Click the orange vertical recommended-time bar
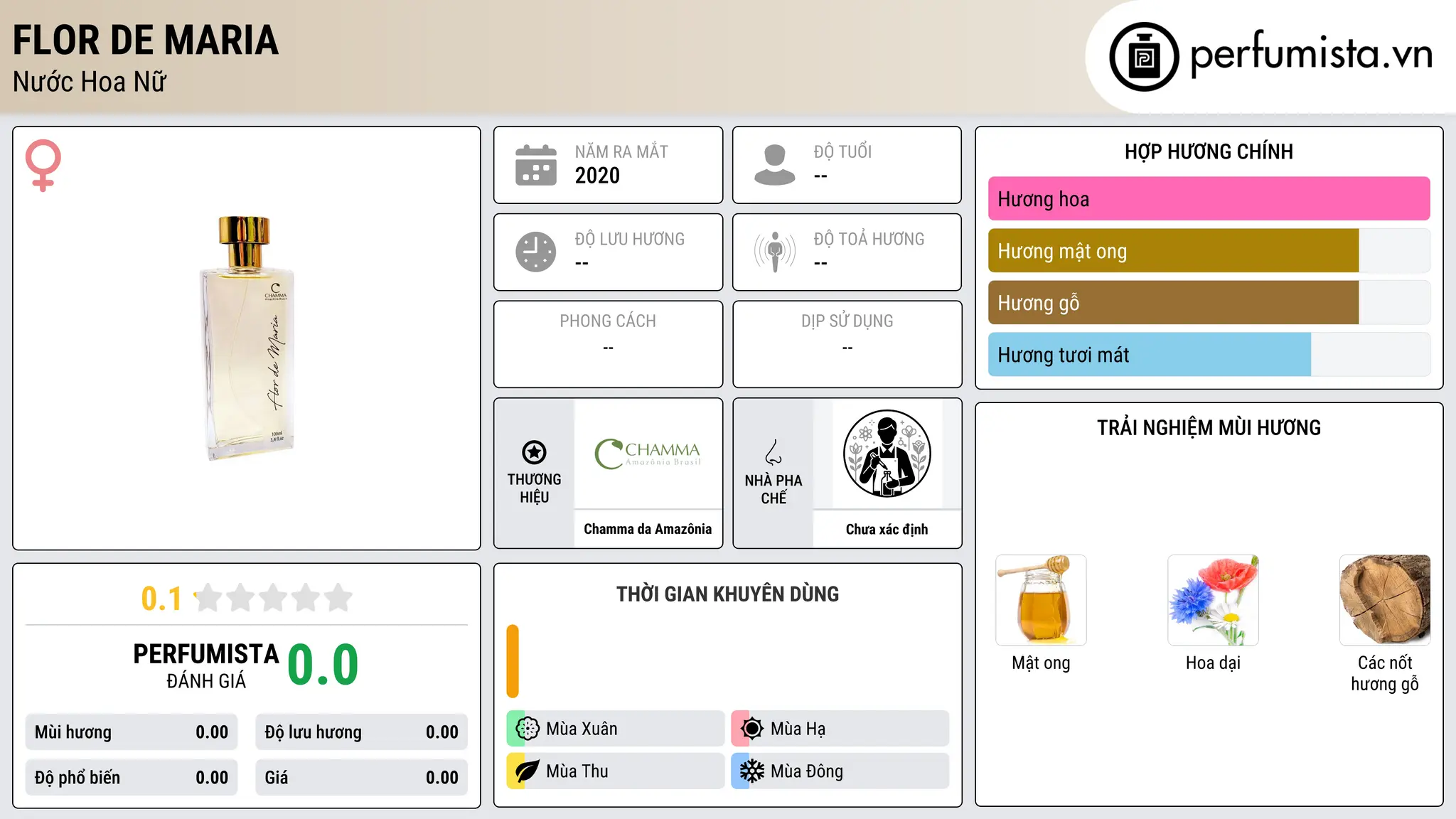Viewport: 1456px width, 819px height. (x=513, y=661)
